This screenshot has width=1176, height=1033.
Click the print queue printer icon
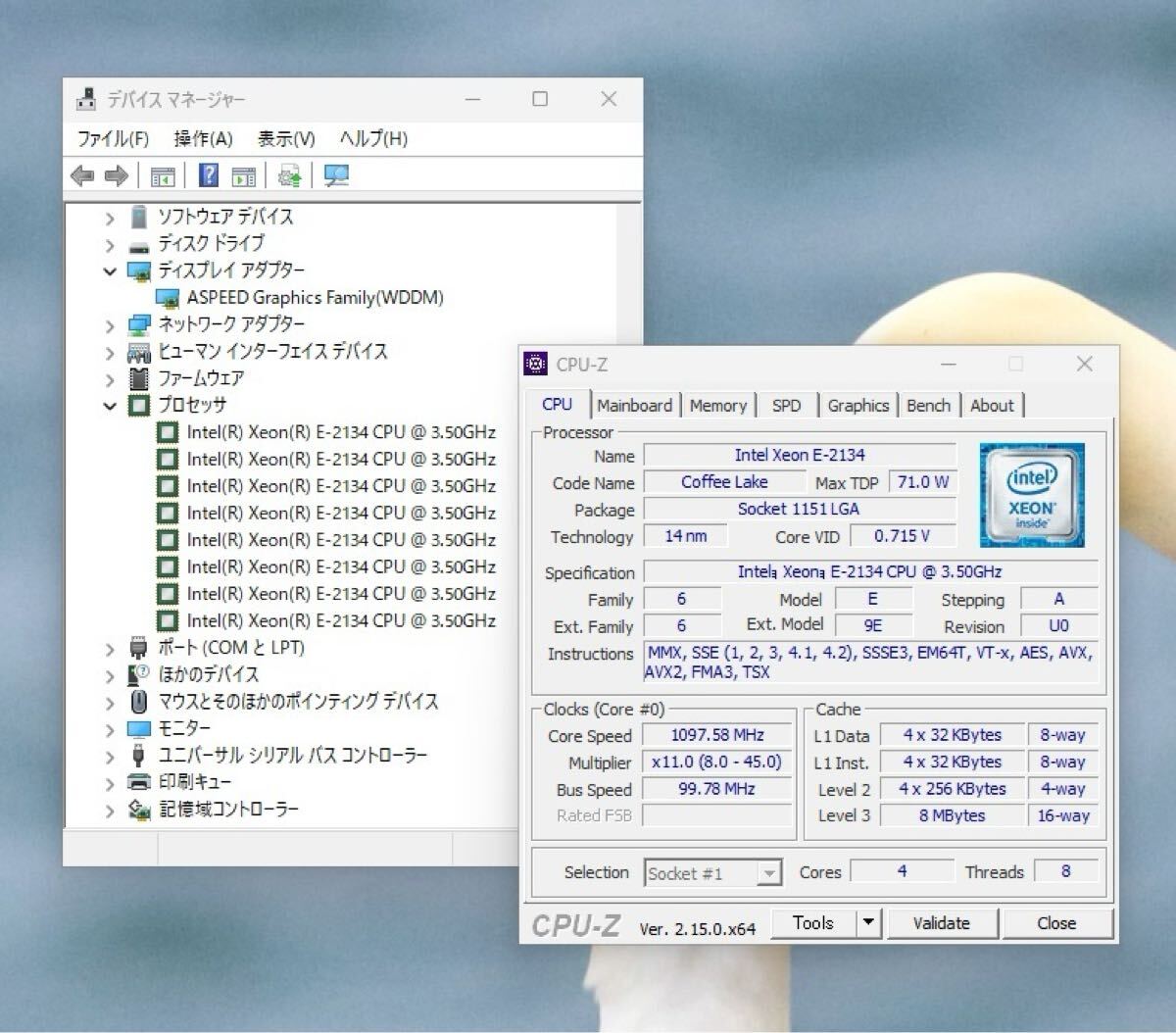point(139,782)
